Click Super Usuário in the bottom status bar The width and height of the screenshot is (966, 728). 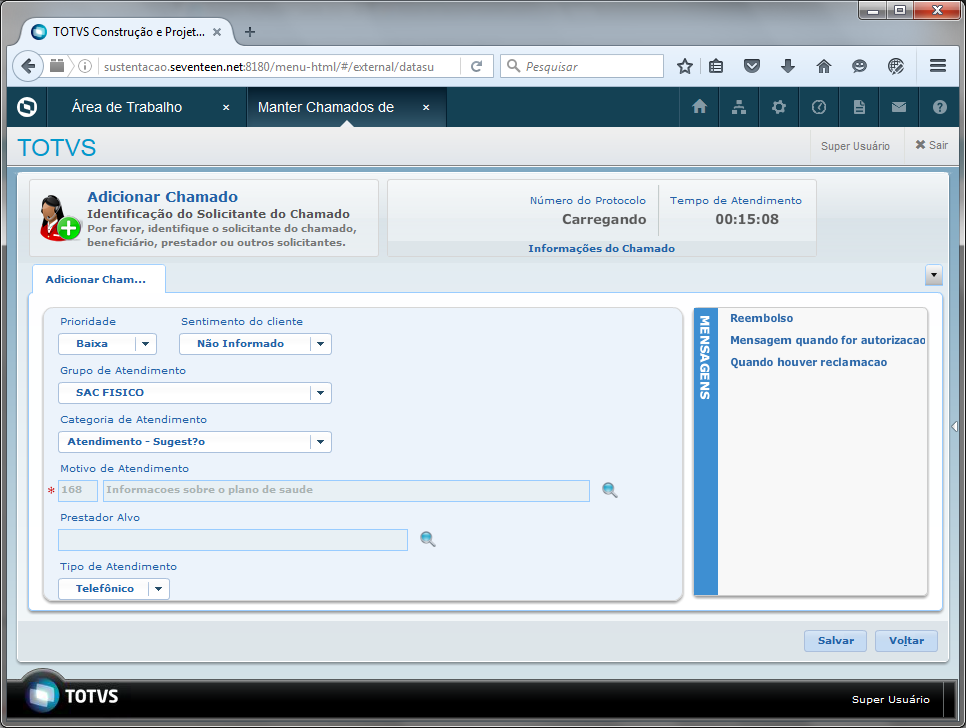point(890,699)
